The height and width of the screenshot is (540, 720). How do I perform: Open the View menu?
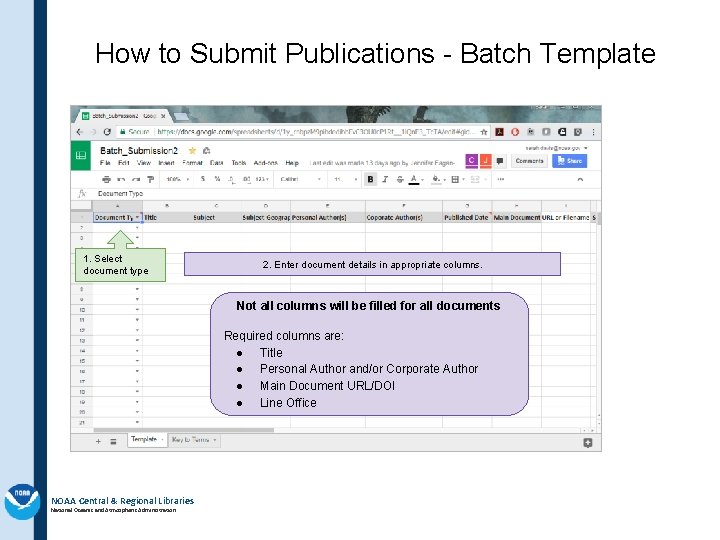pos(144,163)
